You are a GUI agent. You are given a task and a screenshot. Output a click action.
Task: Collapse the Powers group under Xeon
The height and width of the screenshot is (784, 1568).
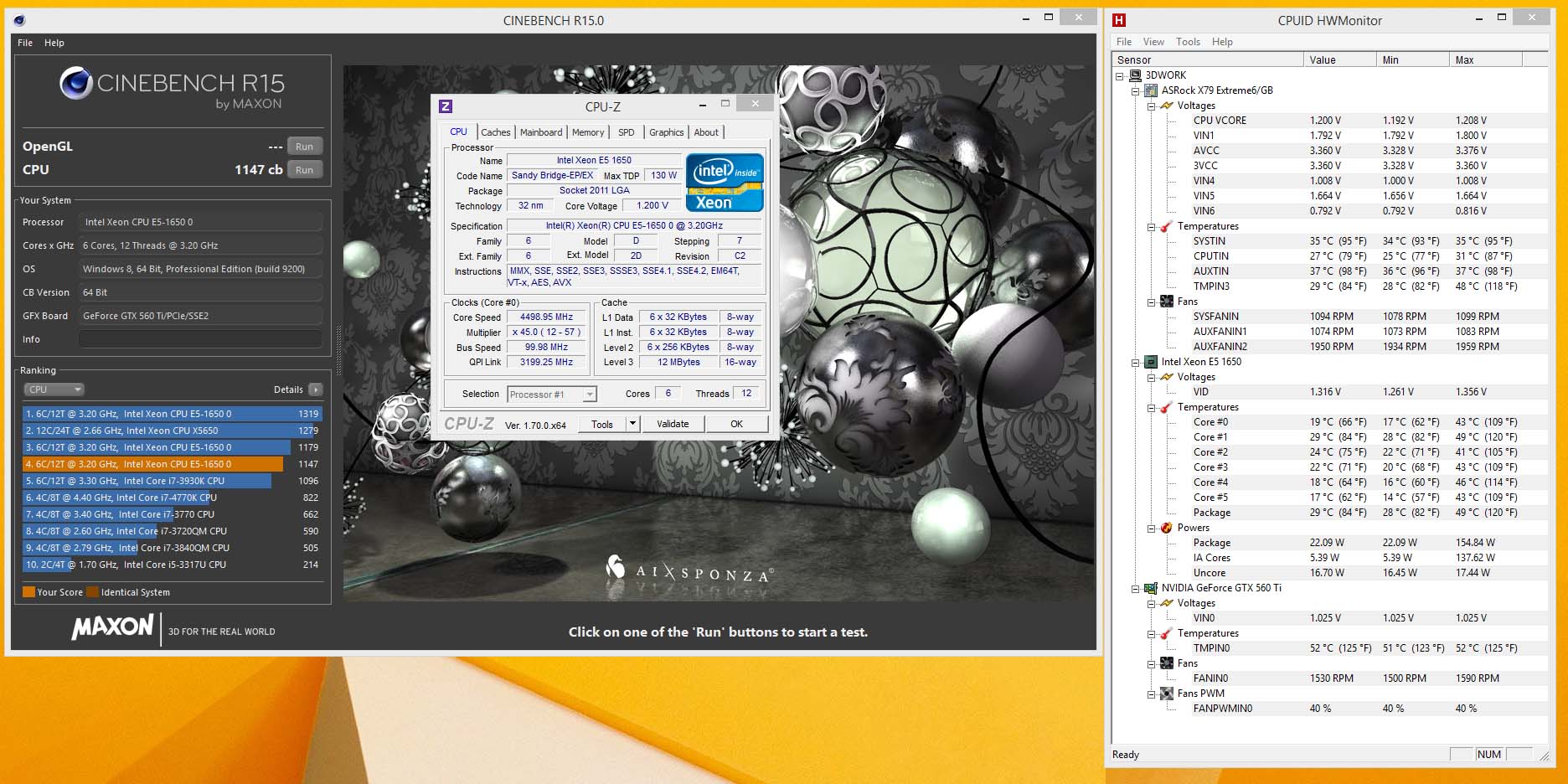pyautogui.click(x=1152, y=529)
